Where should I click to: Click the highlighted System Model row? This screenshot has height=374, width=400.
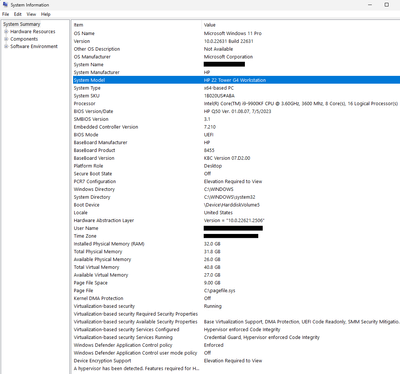tap(236, 80)
